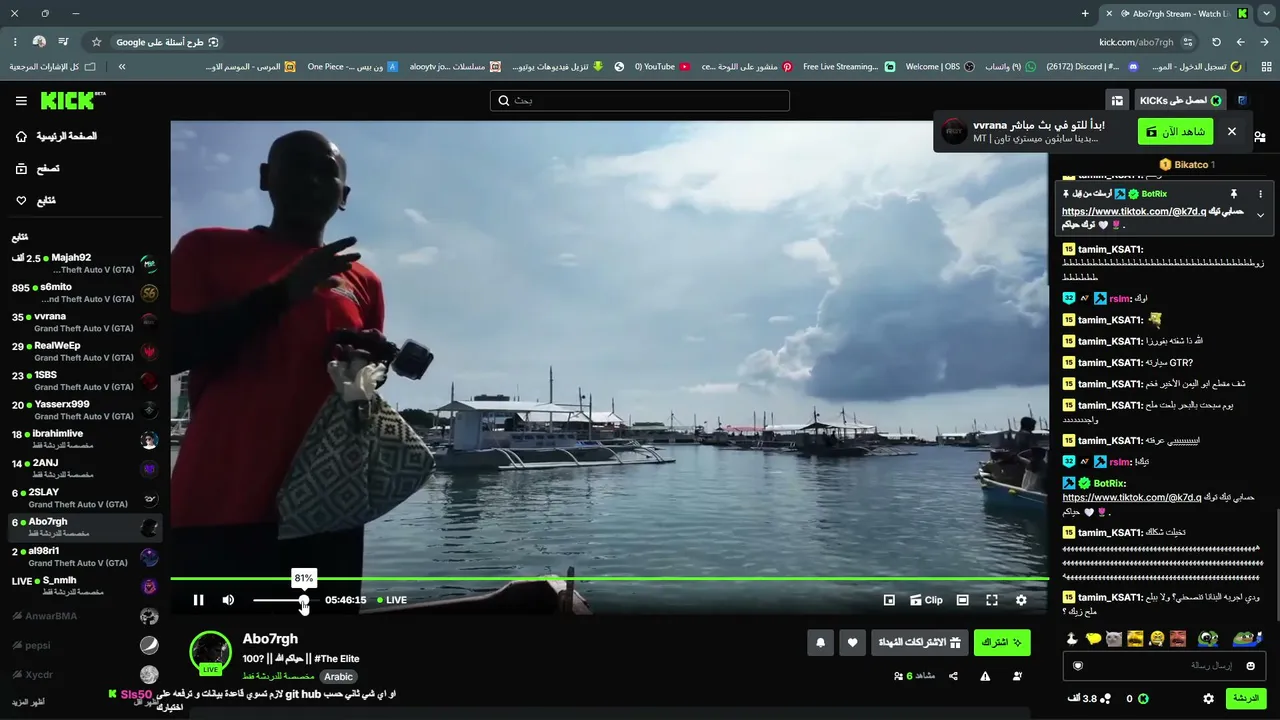
Task: Open Chrome tab search dropdown arrow
Action: (x=1266, y=14)
